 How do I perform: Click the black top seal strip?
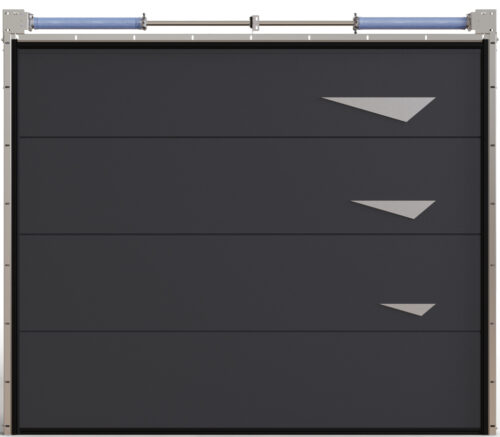click(x=249, y=45)
